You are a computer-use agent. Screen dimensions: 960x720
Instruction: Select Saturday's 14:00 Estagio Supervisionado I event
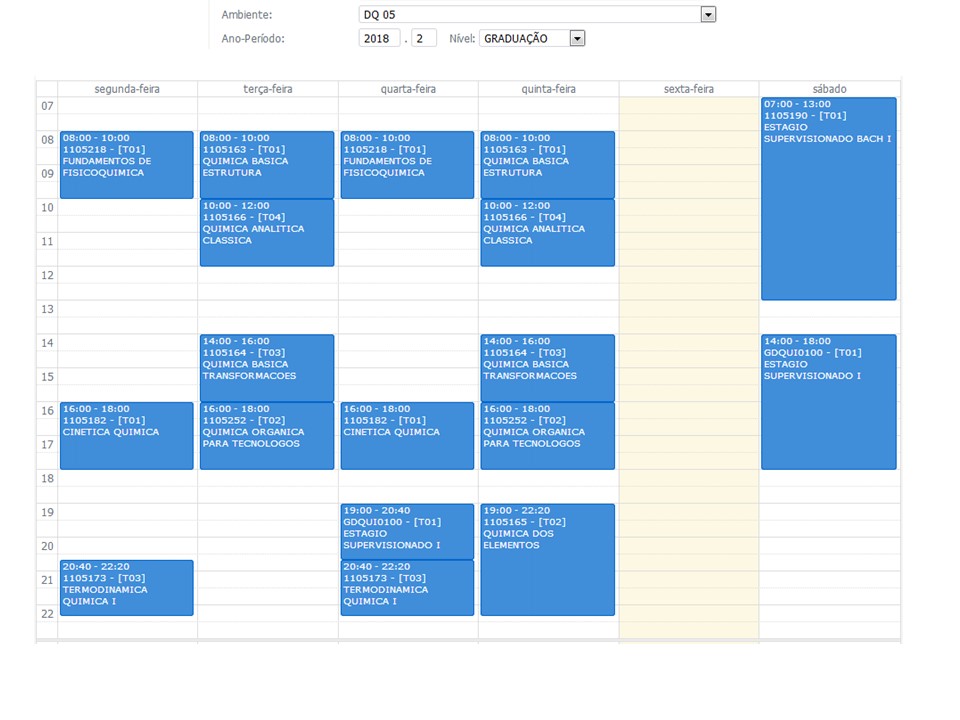click(828, 402)
